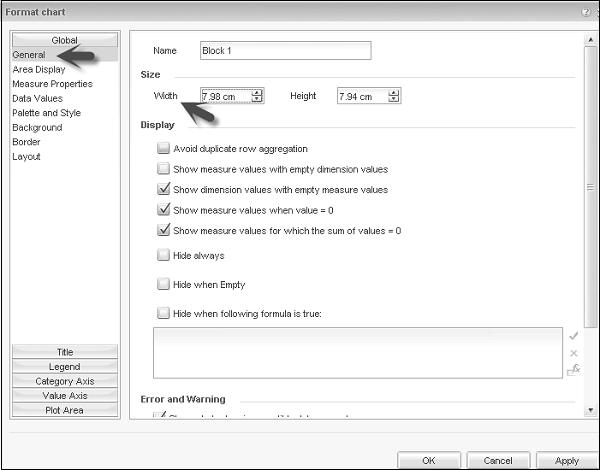
Task: Click inside the formula text area
Action: pos(358,352)
